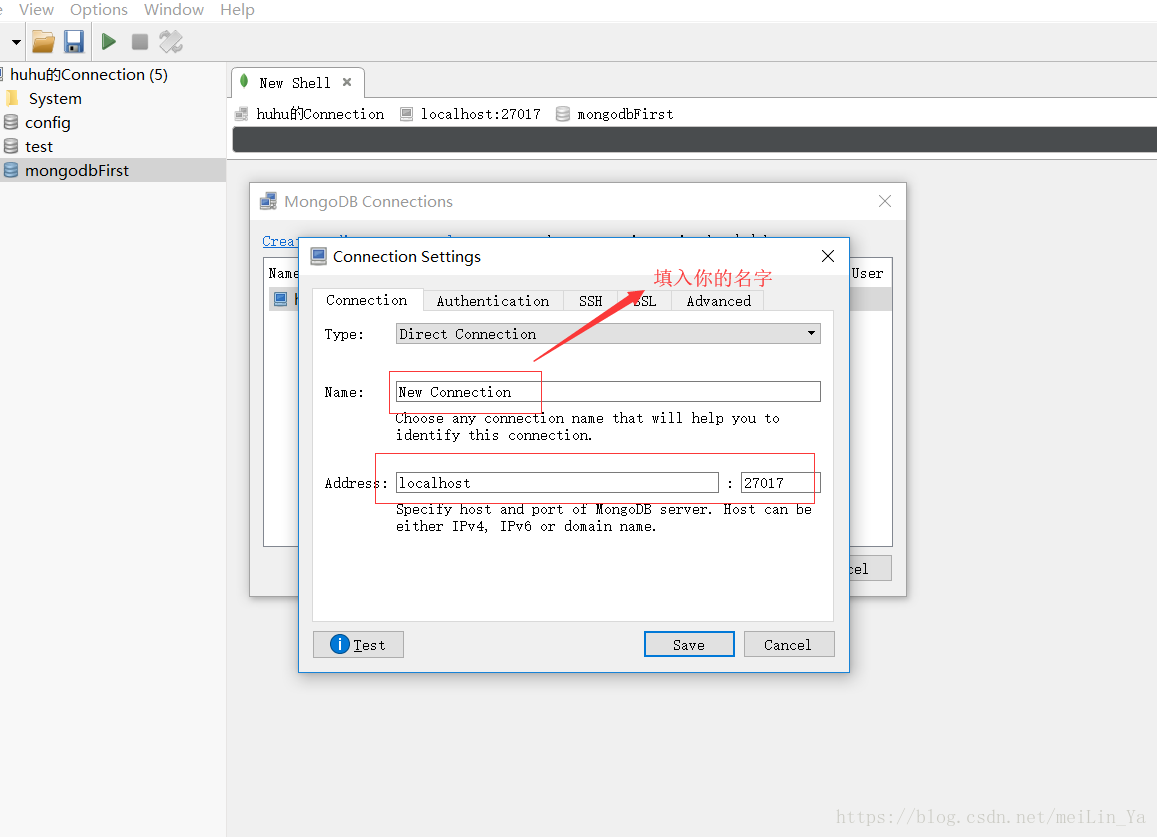The width and height of the screenshot is (1157, 837).
Task: Open the connect dropdown arrow in toolbar
Action: pos(15,42)
